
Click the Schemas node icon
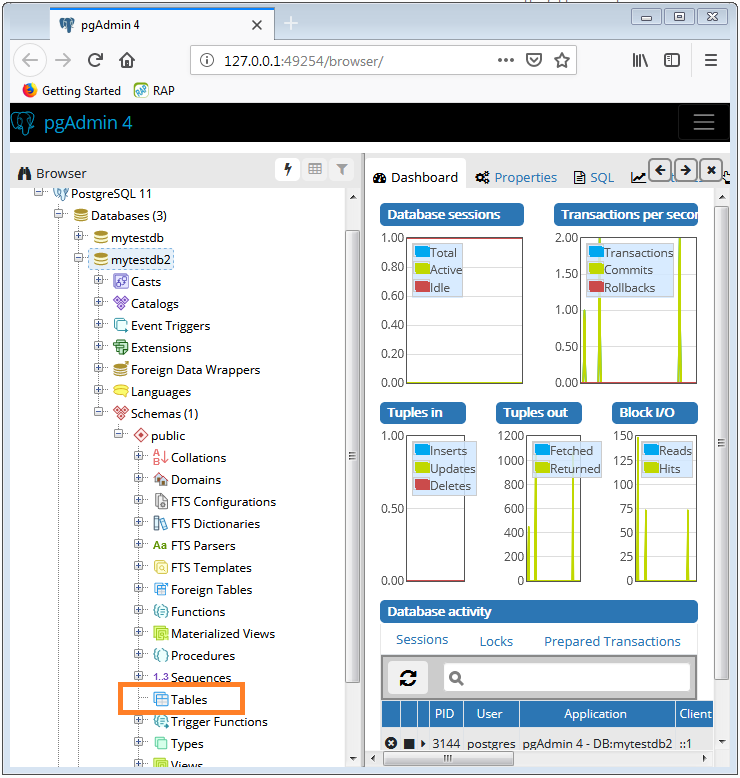(x=121, y=413)
